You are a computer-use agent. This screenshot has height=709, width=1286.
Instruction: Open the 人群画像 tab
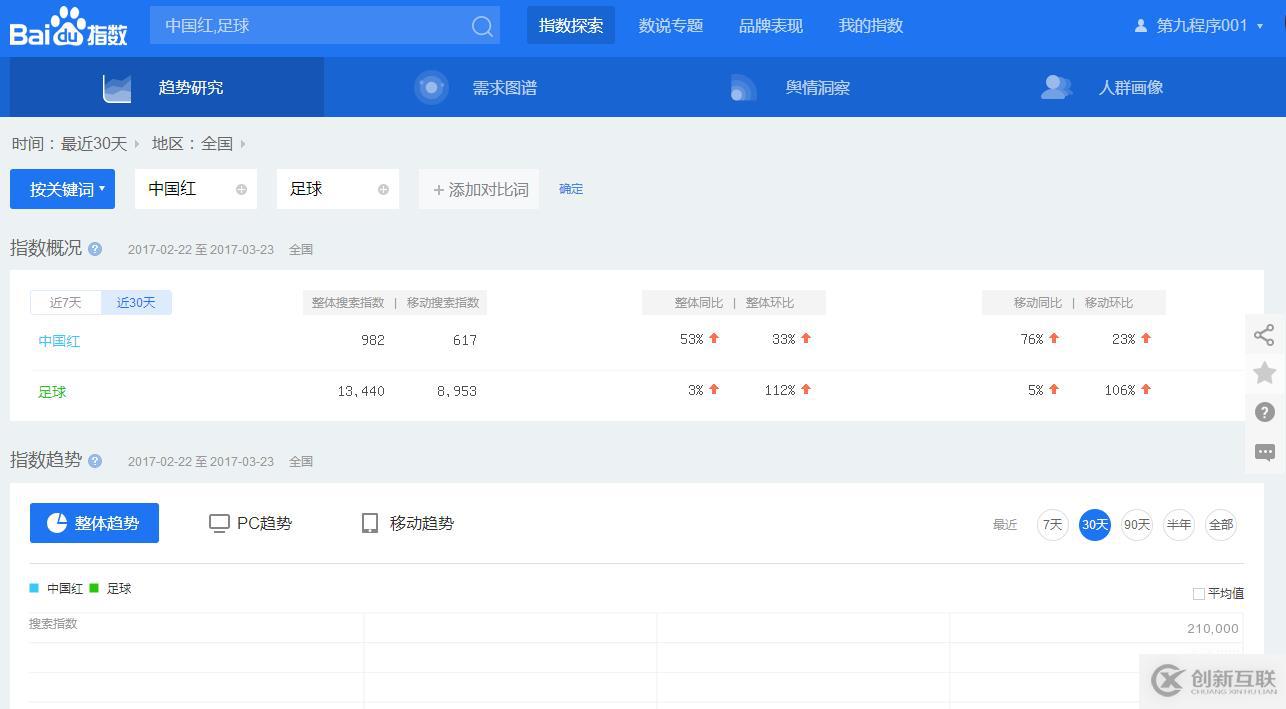coord(1130,87)
